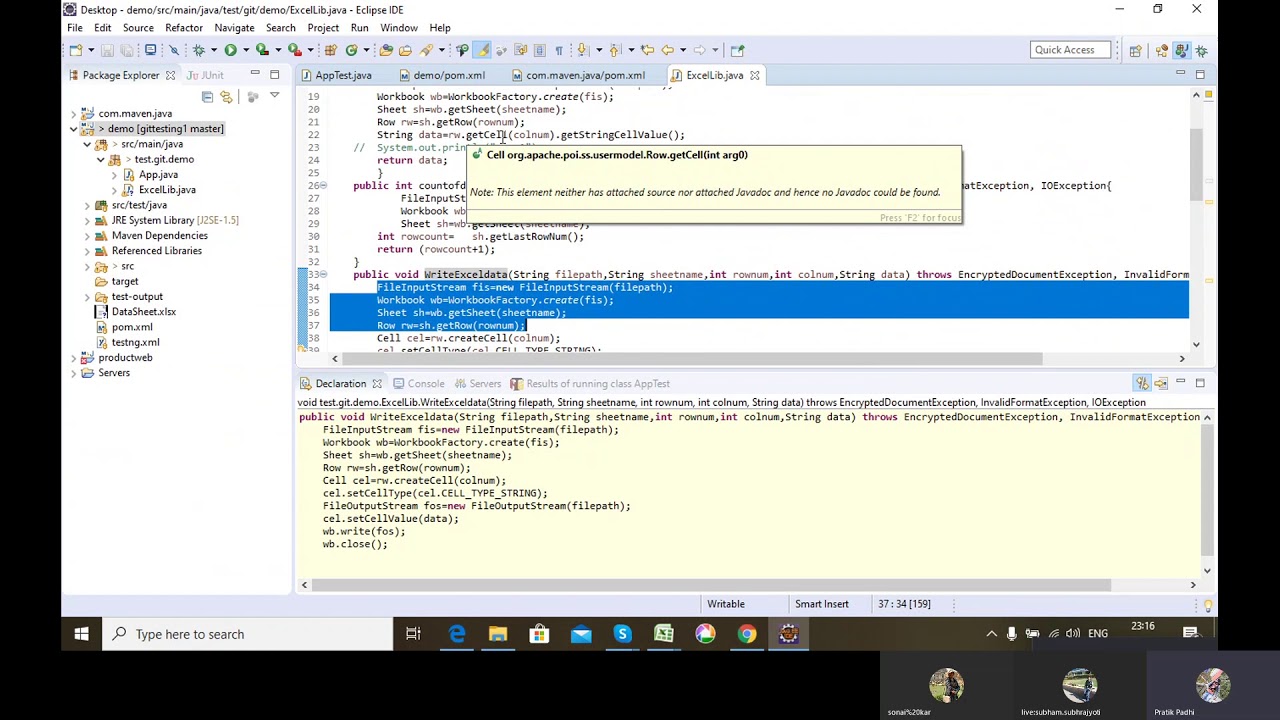Toggle Link with Editor in Package Explorer
Image resolution: width=1280 pixels, height=720 pixels.
[227, 97]
